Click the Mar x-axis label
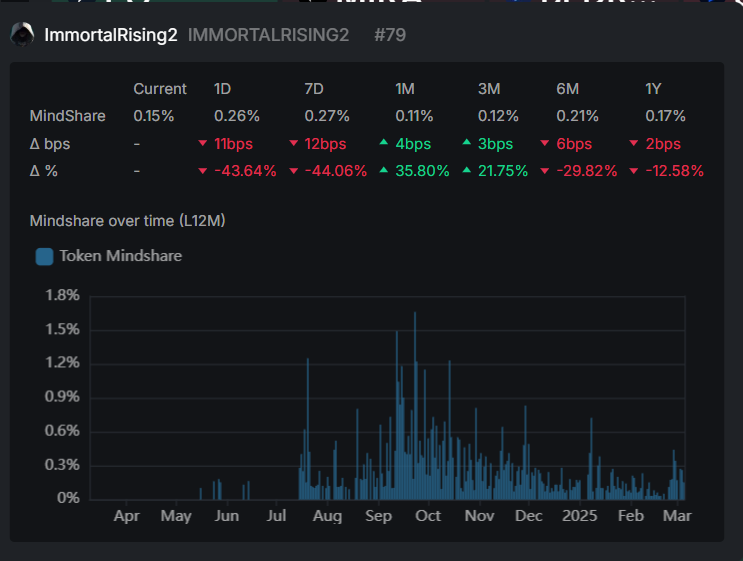The width and height of the screenshot is (743, 561). pos(677,516)
